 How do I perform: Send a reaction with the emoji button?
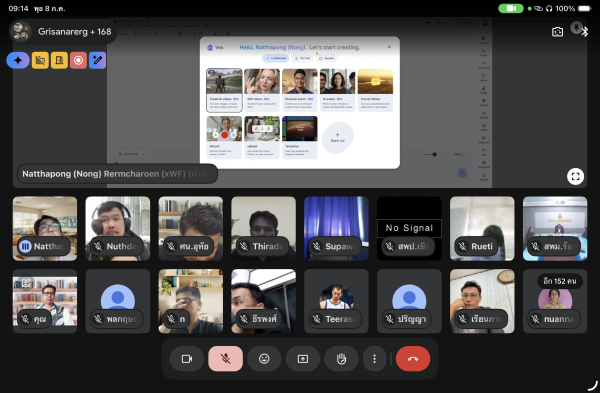coord(264,359)
